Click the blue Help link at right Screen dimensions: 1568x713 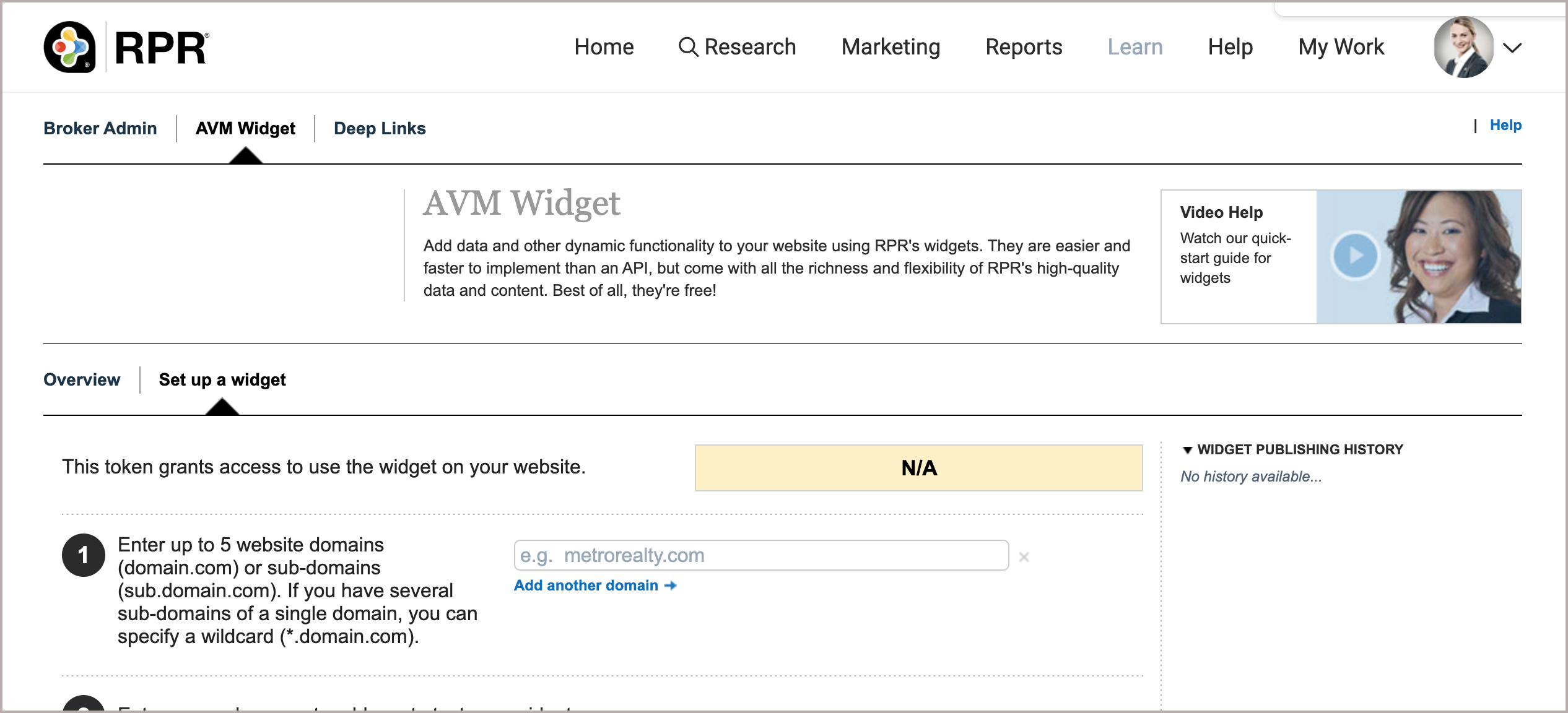pyautogui.click(x=1505, y=125)
